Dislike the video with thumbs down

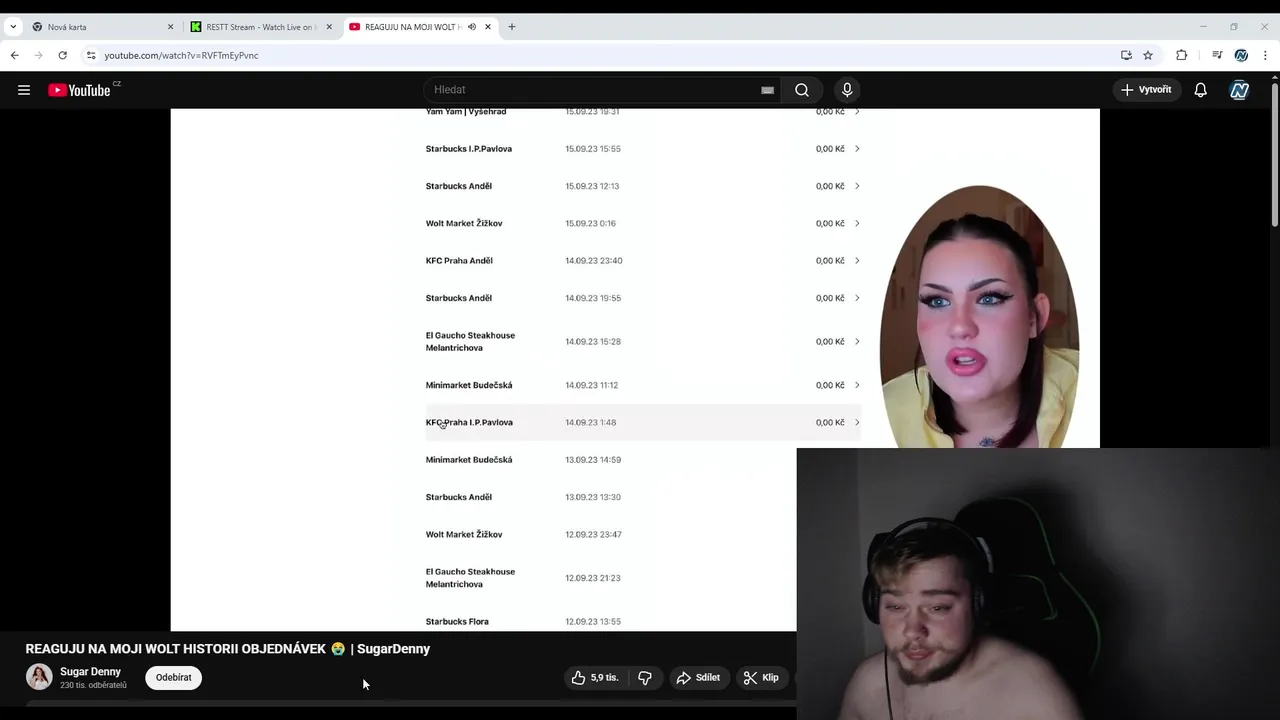645,677
